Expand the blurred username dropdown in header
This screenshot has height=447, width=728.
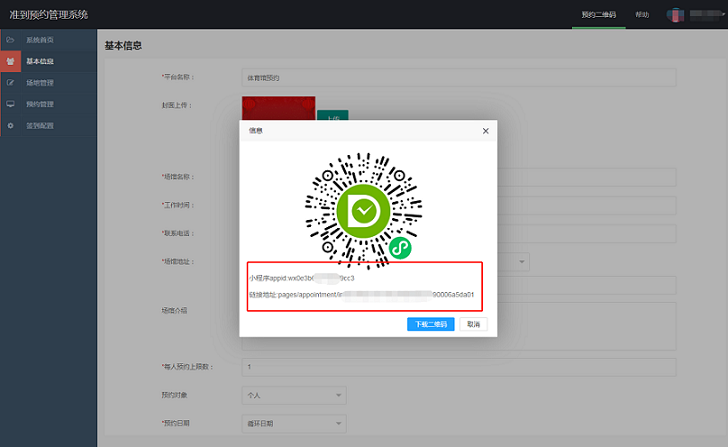pyautogui.click(x=707, y=15)
